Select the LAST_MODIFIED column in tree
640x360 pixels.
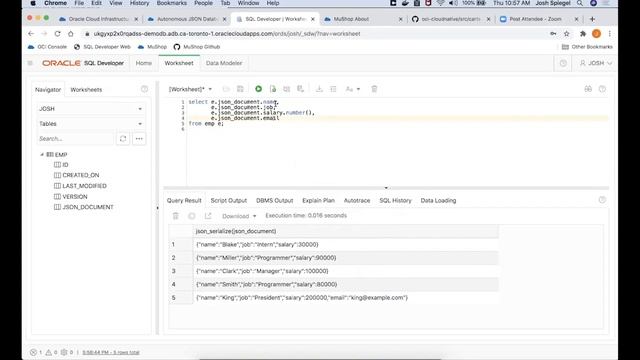click(84, 186)
